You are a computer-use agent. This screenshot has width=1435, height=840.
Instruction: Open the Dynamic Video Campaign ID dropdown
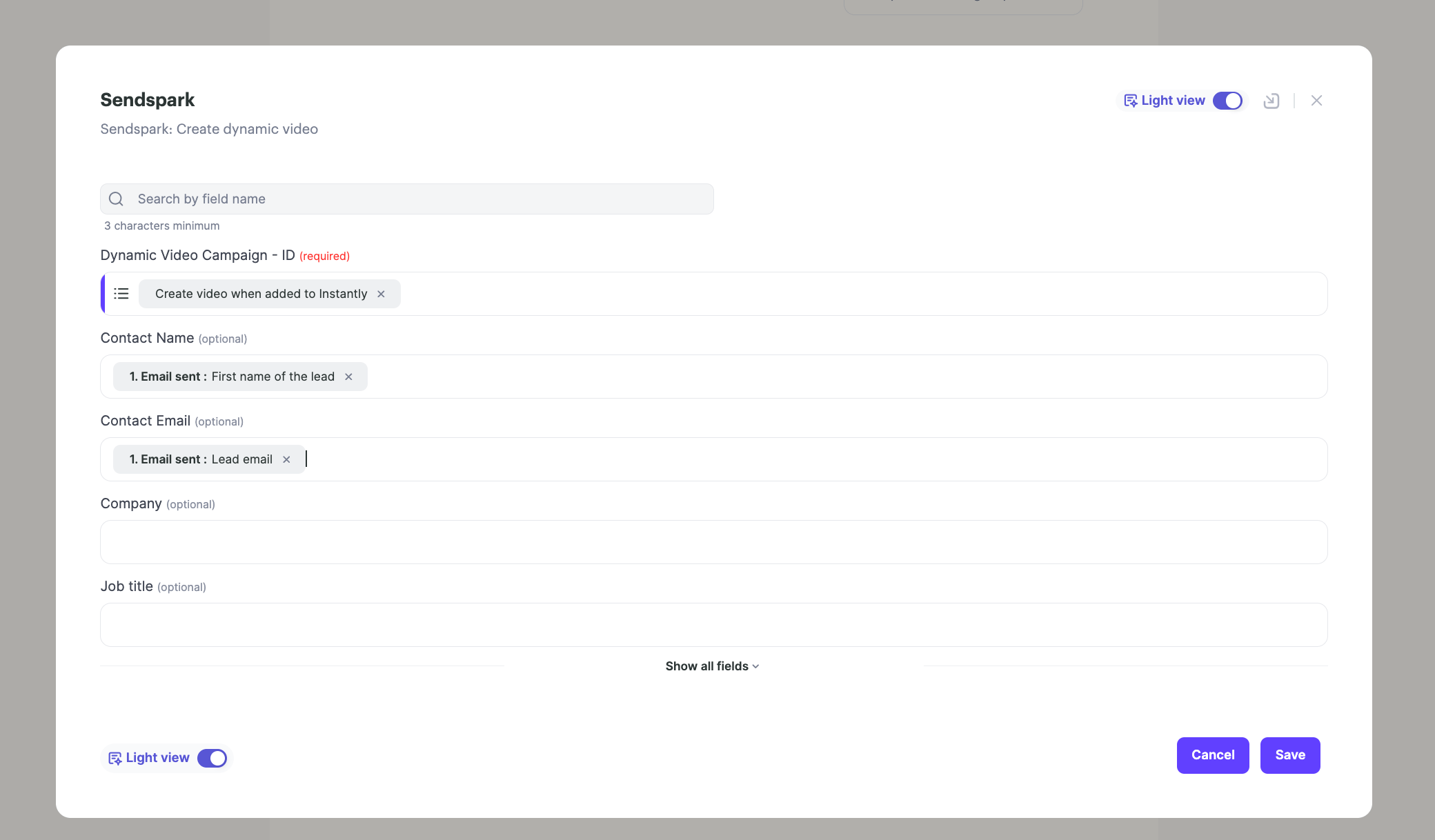[x=714, y=294]
